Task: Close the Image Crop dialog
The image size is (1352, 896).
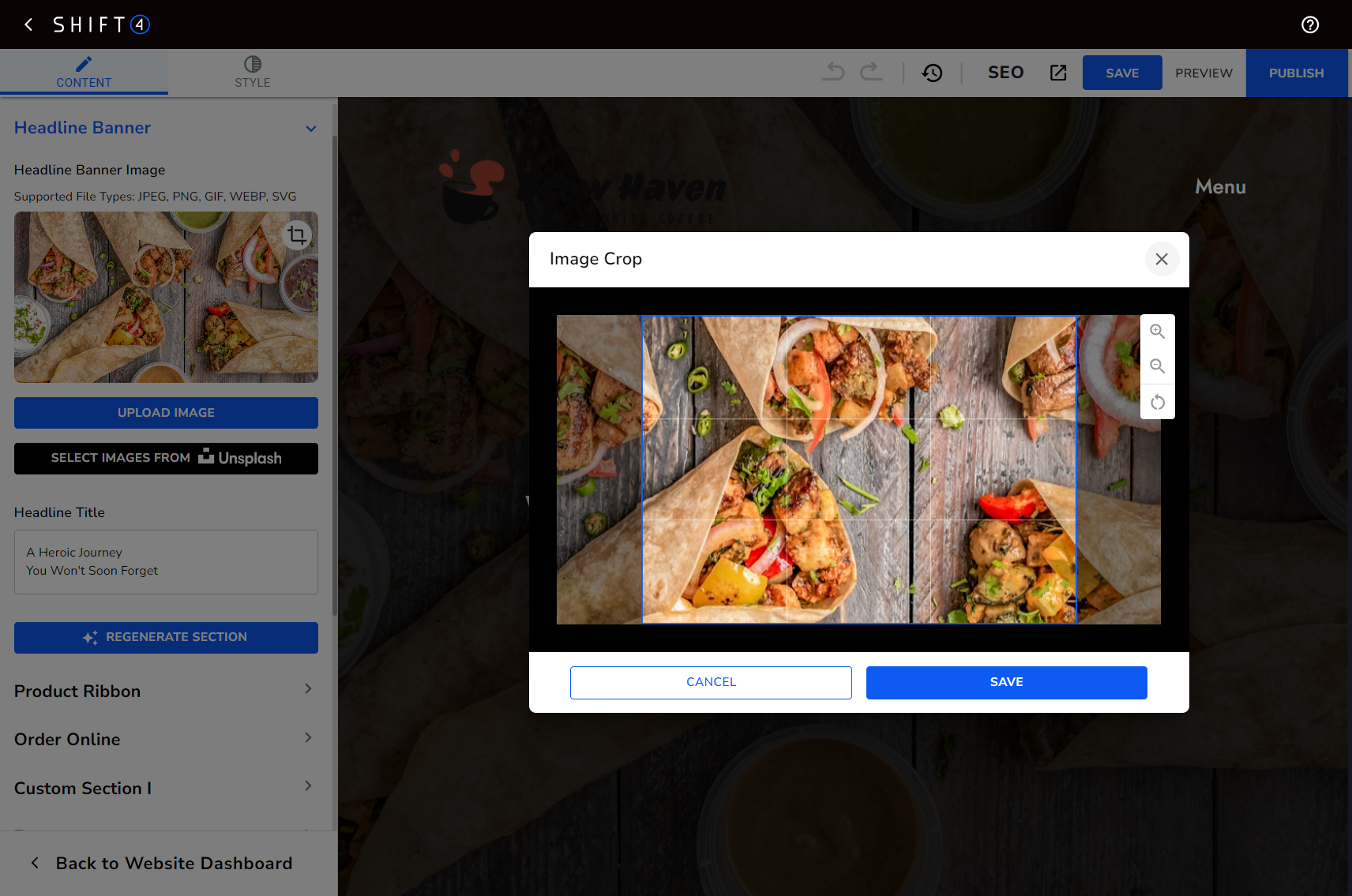Action: (1161, 259)
